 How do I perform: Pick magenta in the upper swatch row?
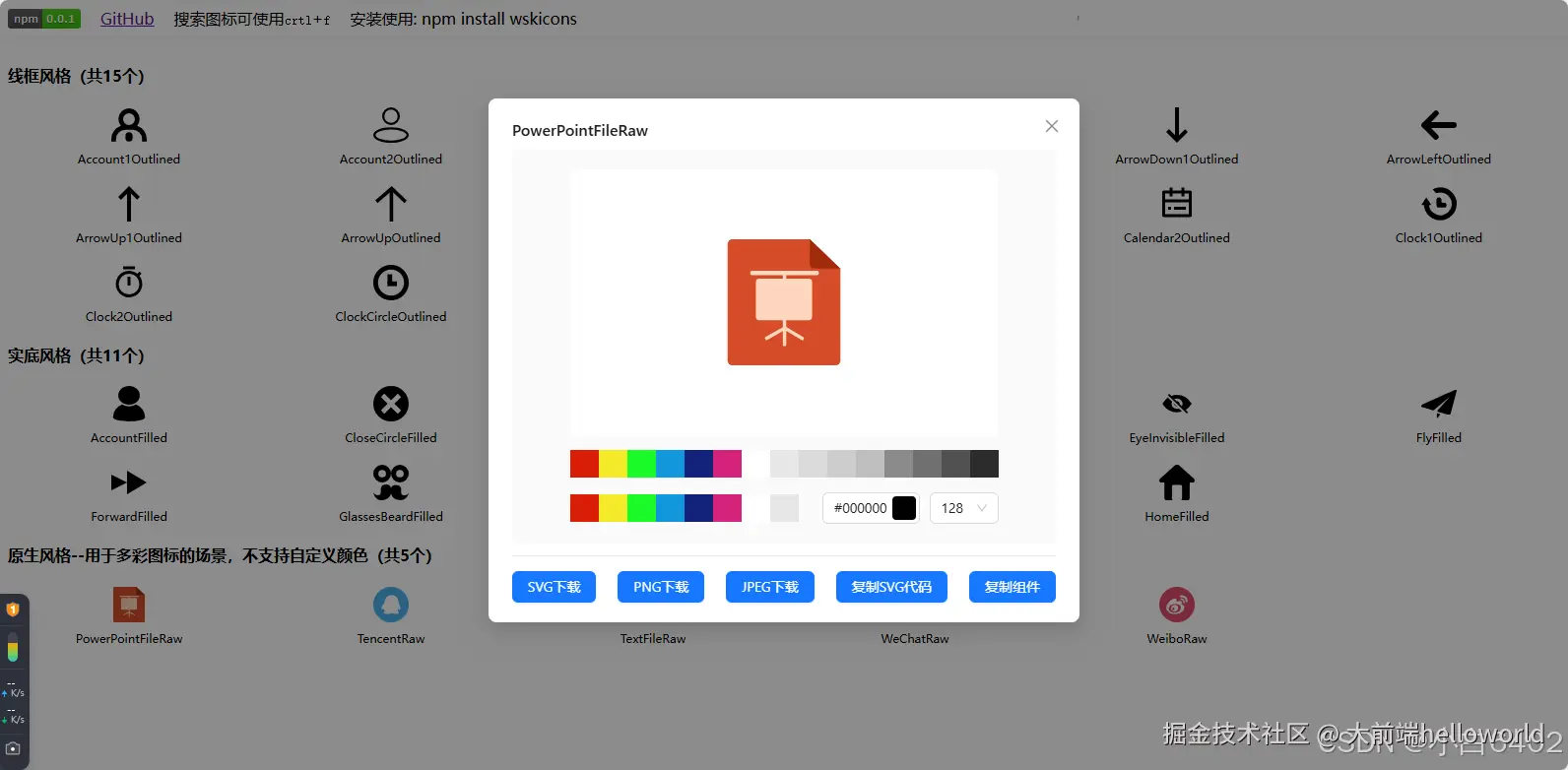click(727, 464)
